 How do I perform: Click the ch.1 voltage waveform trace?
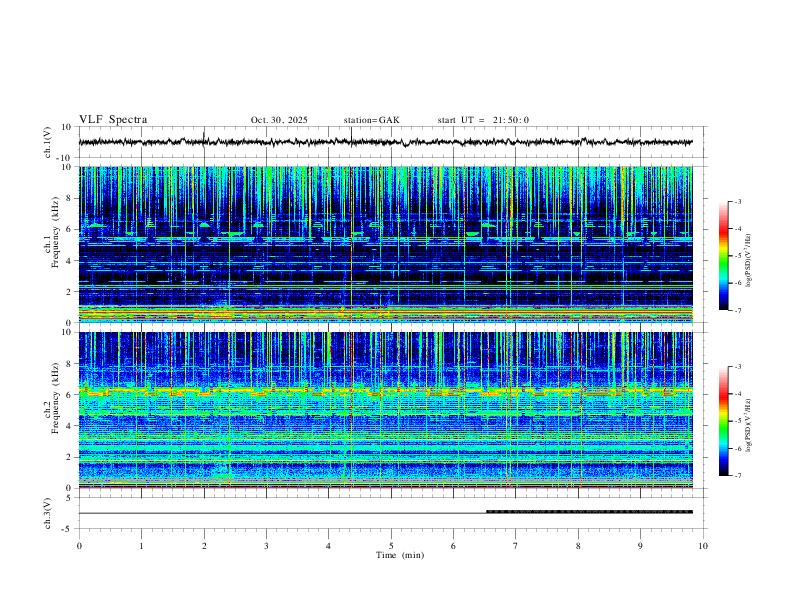pyautogui.click(x=386, y=142)
